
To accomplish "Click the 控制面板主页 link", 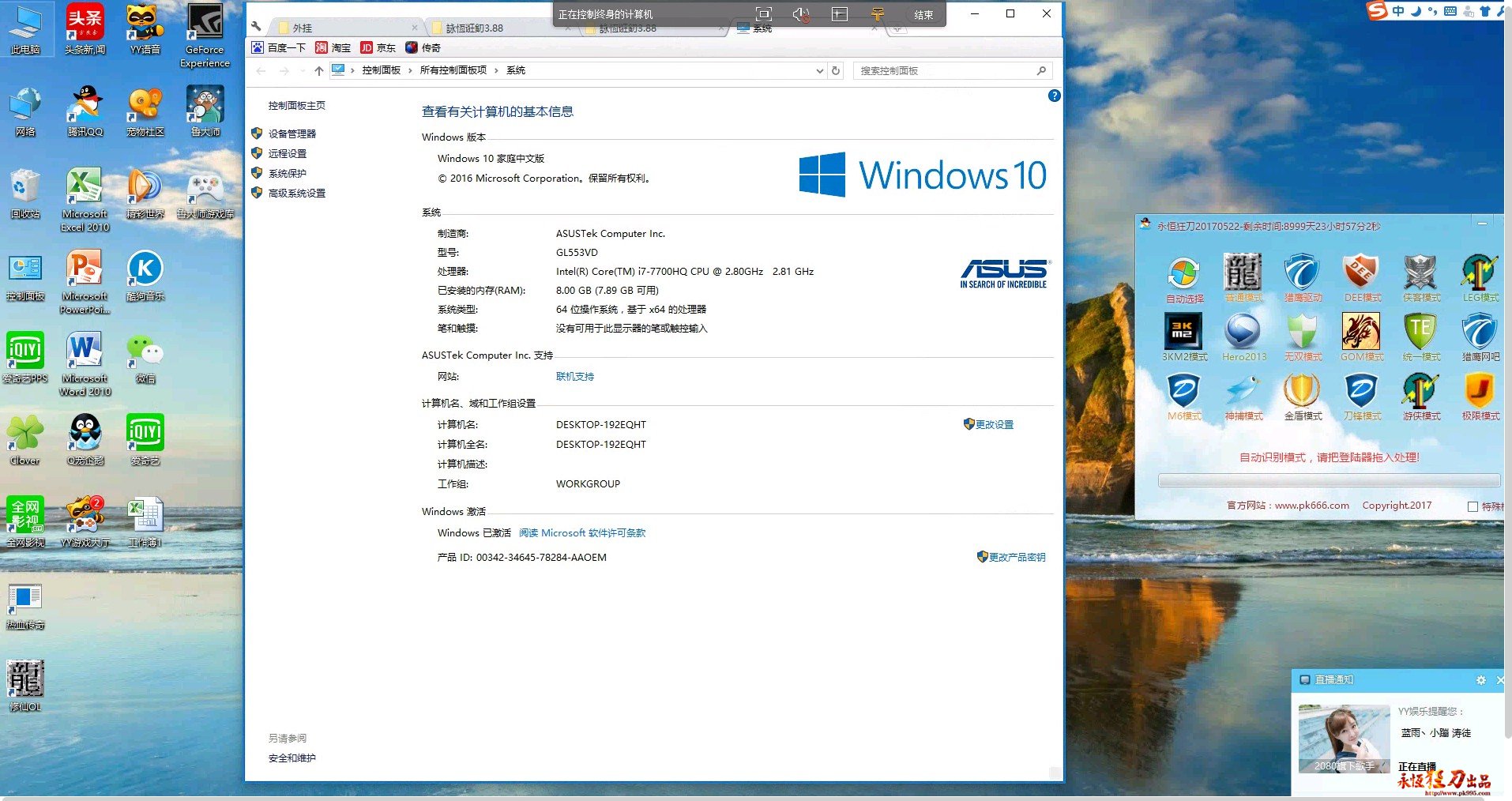I will point(296,105).
